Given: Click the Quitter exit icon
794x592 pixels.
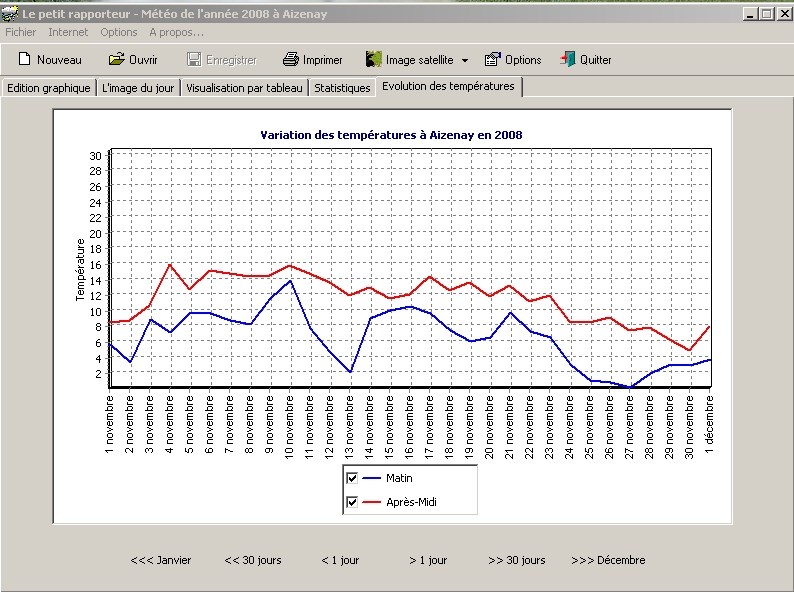Looking at the screenshot, I should 568,60.
